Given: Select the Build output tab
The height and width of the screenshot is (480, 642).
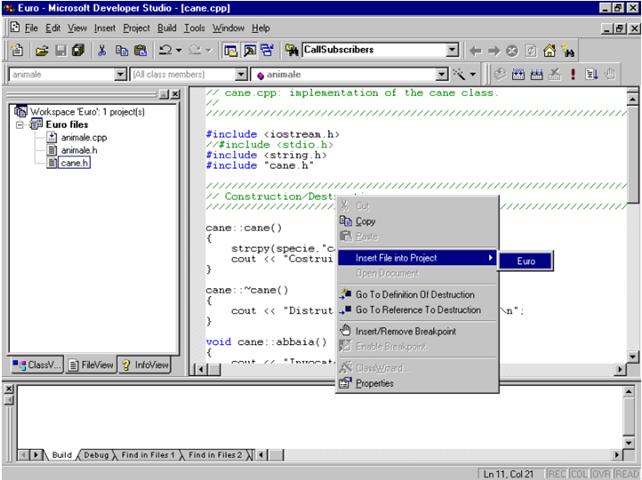Looking at the screenshot, I should click(x=61, y=455).
